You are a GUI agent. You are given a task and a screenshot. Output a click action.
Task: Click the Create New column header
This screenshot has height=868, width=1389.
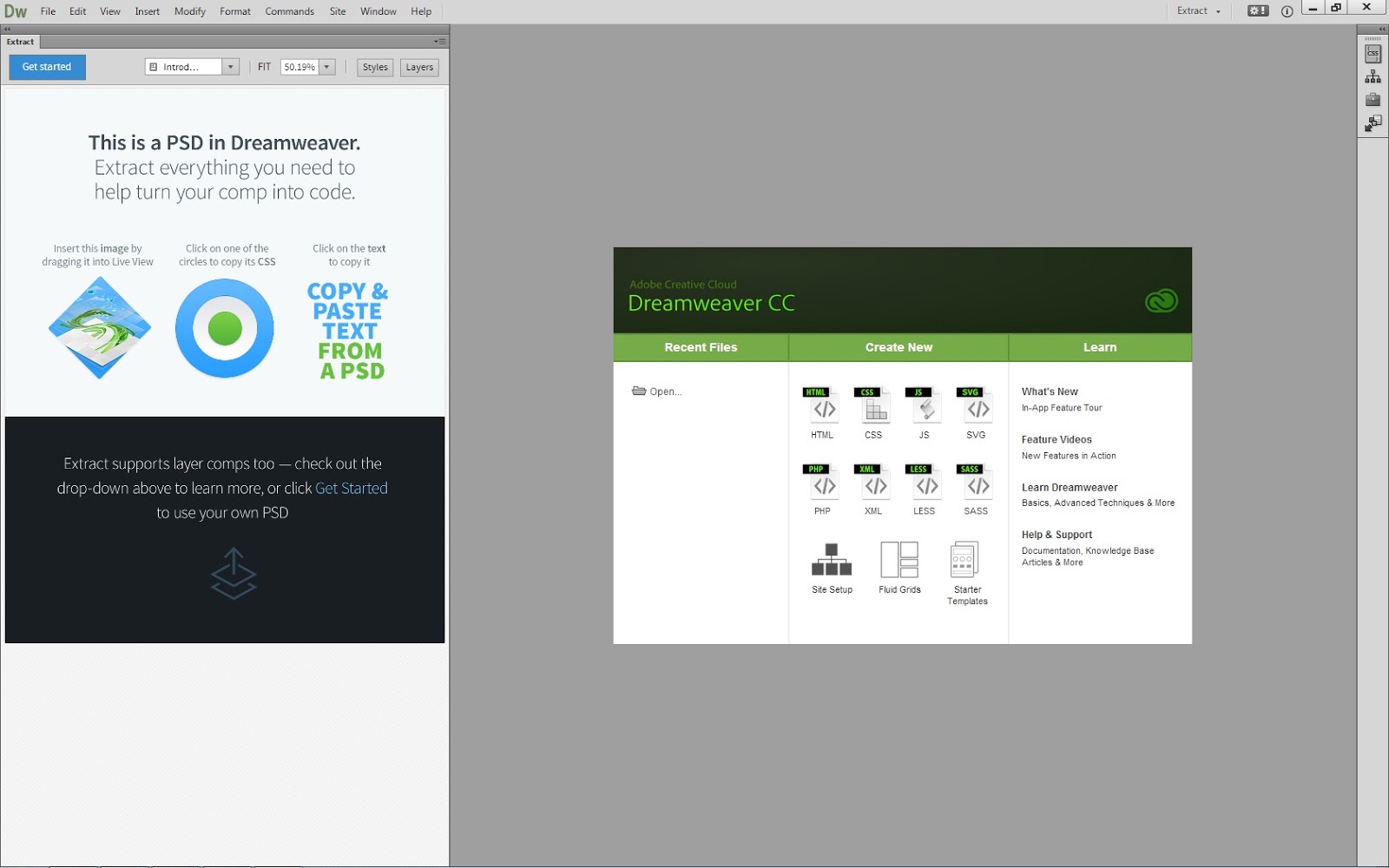[x=899, y=347]
